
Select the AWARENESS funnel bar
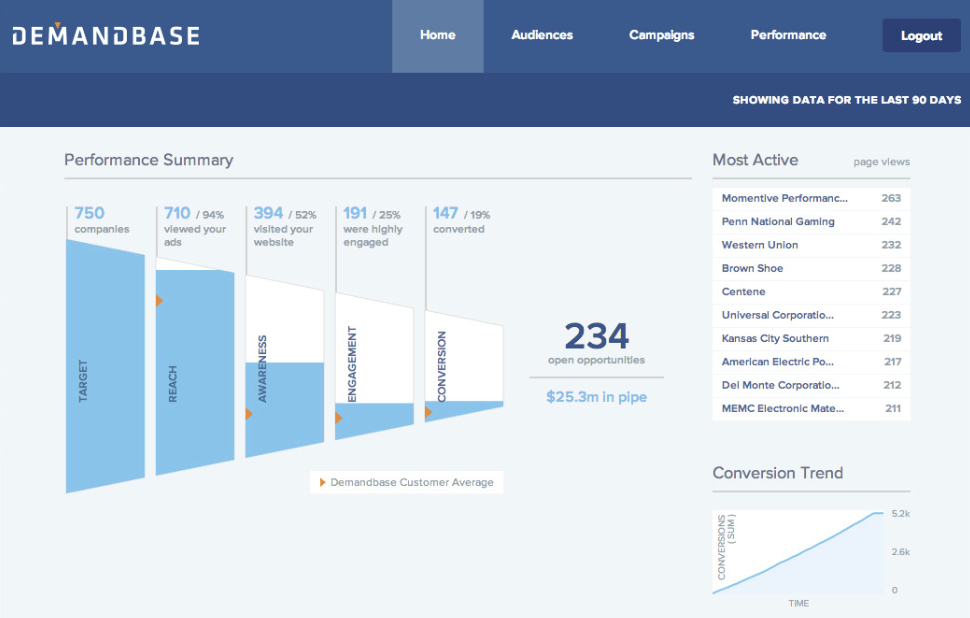point(285,366)
